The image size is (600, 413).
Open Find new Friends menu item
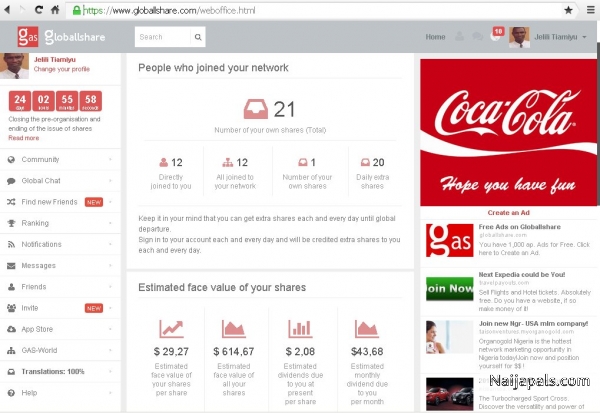[60, 202]
